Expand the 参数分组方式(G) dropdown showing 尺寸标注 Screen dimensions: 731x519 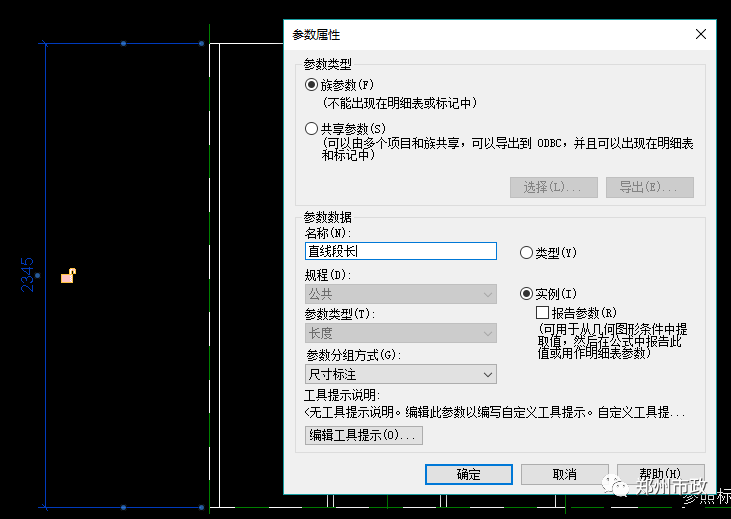pos(400,374)
